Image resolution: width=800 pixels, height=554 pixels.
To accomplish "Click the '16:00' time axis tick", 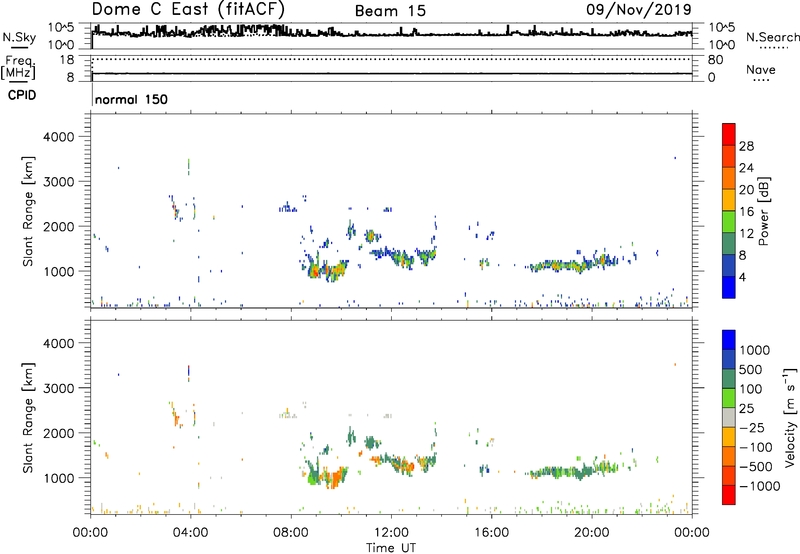I will click(491, 533).
